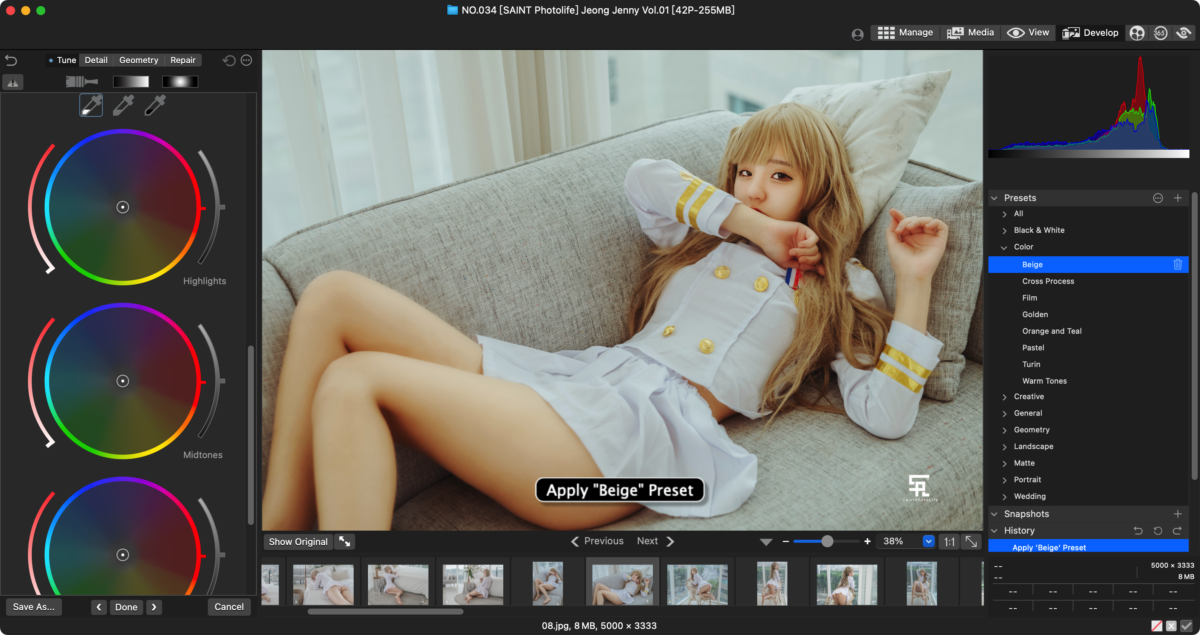Switch to Media mode
The image size is (1200, 635).
(970, 33)
